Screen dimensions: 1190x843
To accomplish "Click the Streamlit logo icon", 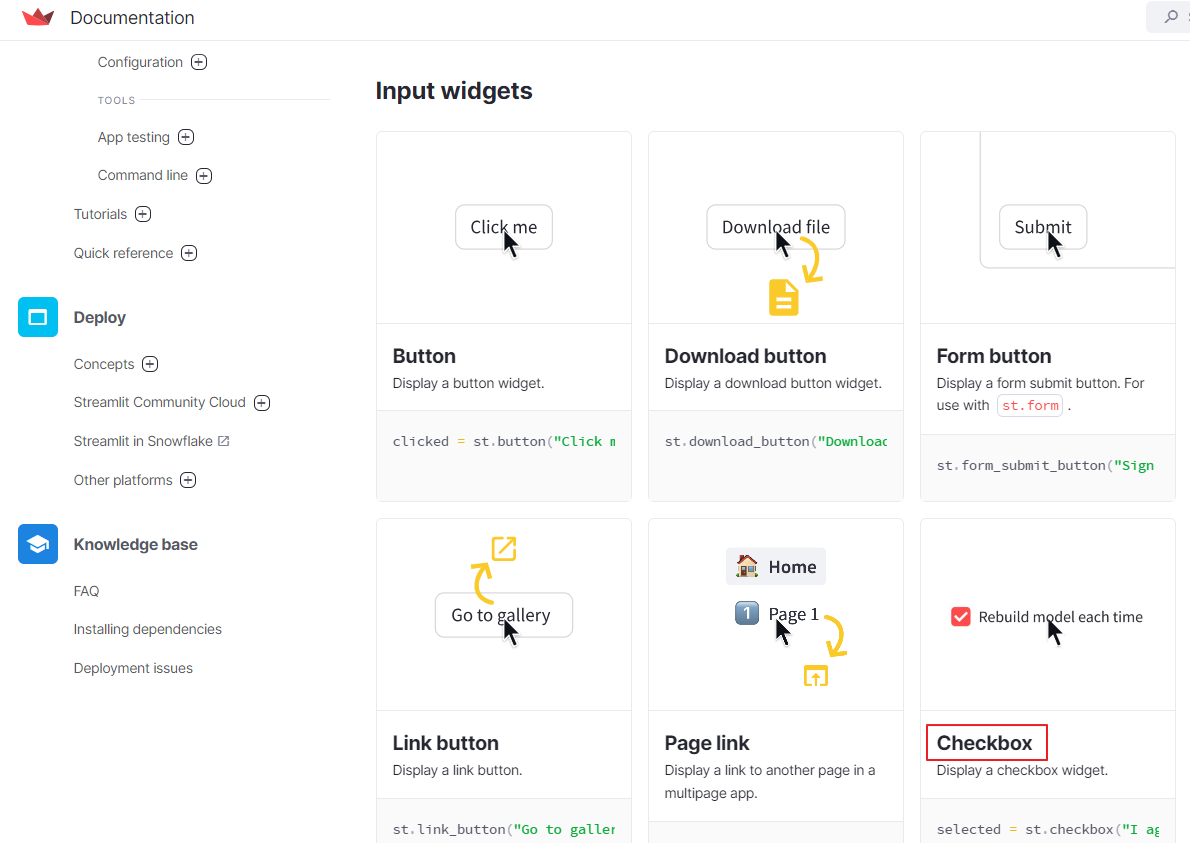I will (x=38, y=17).
